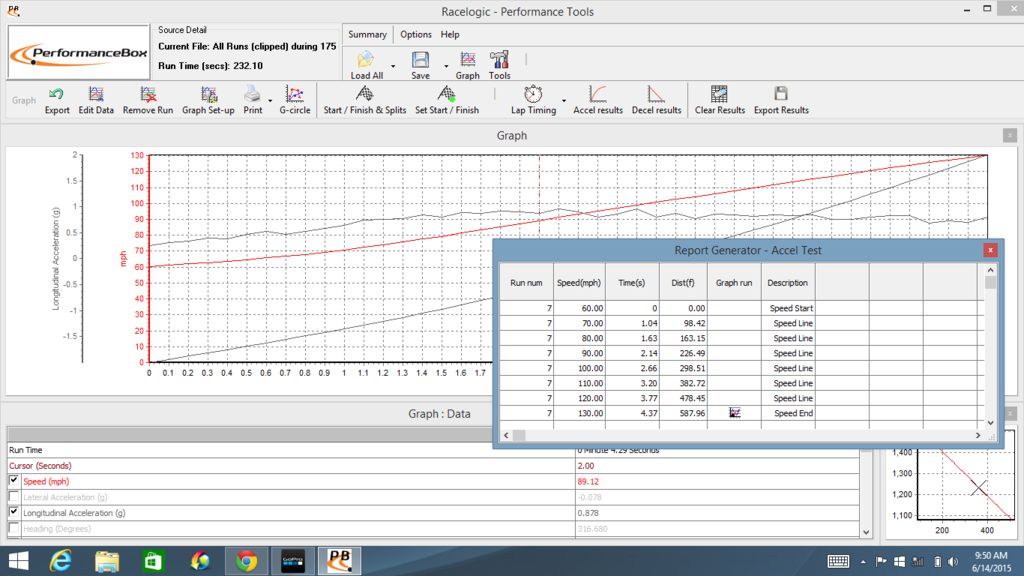Click graph run icon in Speed End row
The image size is (1024, 576).
735,413
